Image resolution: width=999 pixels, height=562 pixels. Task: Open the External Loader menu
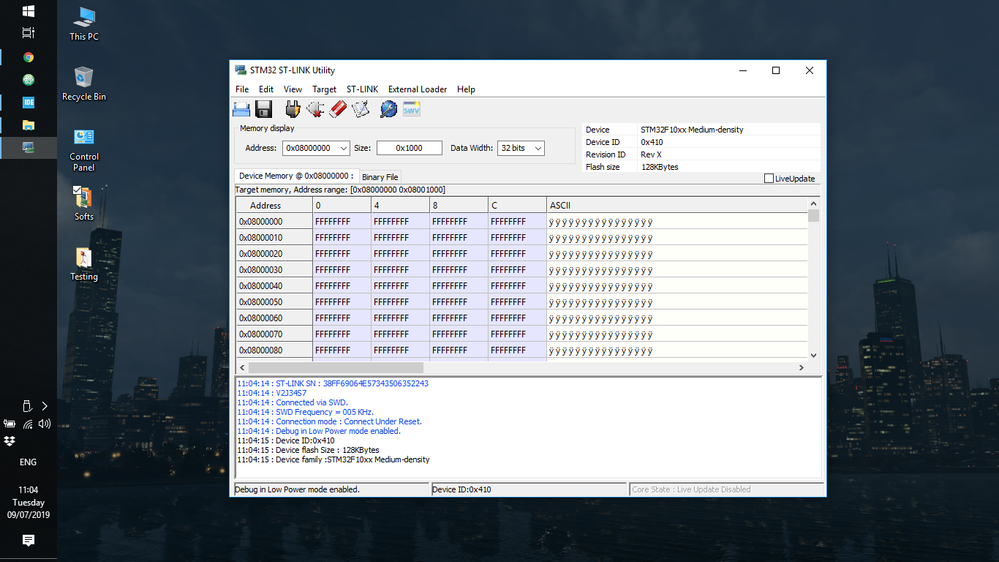(x=417, y=89)
